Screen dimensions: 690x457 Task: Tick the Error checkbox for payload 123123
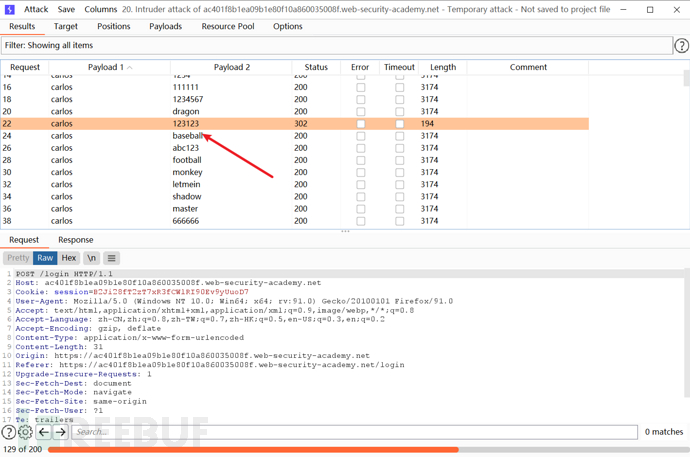click(361, 124)
